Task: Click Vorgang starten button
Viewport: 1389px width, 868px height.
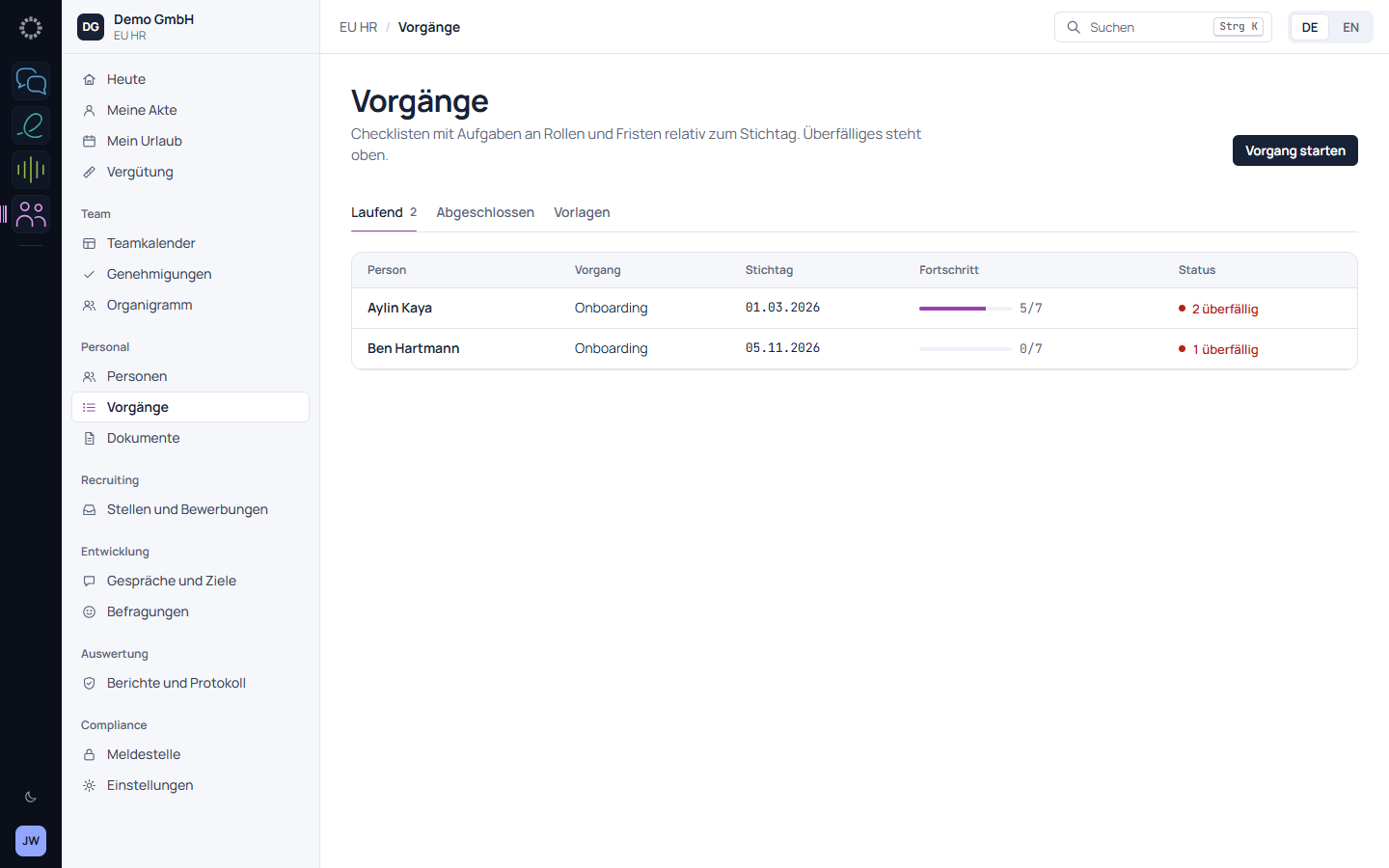Action: (1295, 150)
